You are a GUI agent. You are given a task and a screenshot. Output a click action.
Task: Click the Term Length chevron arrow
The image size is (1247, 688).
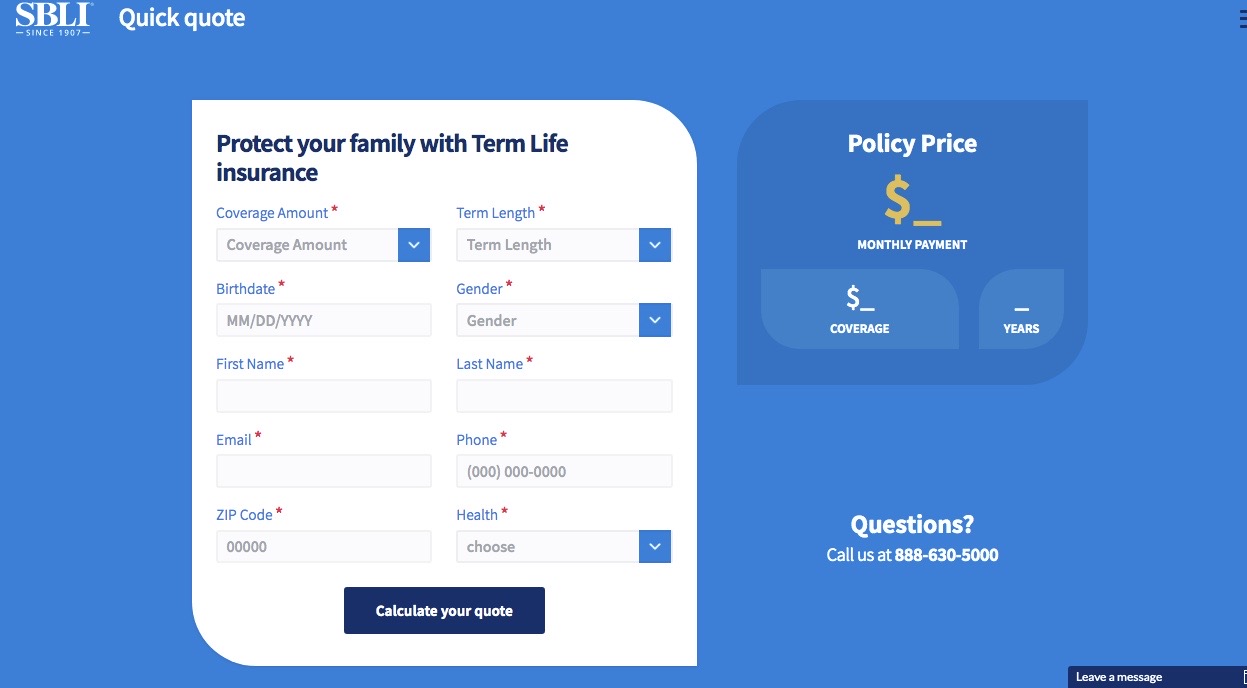click(x=655, y=245)
